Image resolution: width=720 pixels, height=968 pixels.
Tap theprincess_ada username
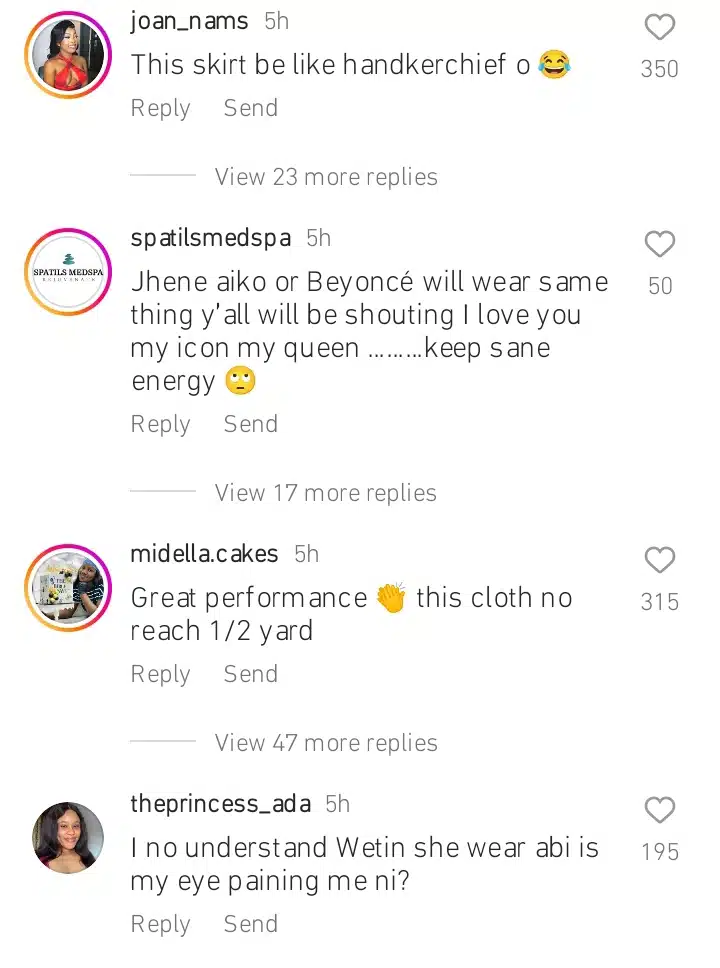pyautogui.click(x=221, y=804)
